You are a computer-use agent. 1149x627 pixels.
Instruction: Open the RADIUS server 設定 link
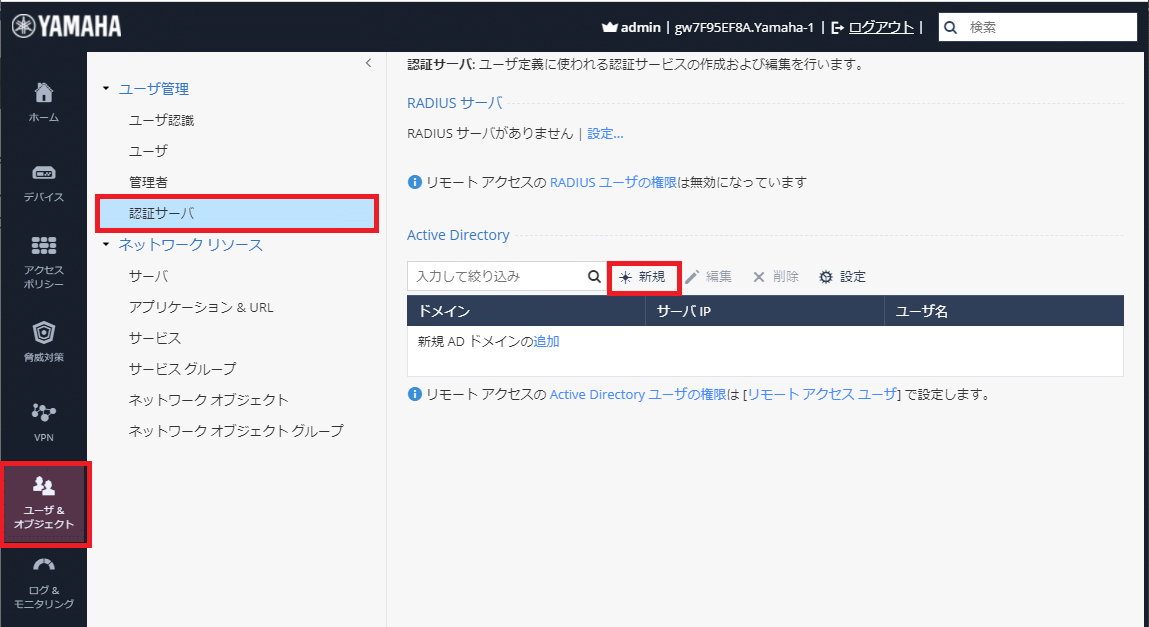605,133
